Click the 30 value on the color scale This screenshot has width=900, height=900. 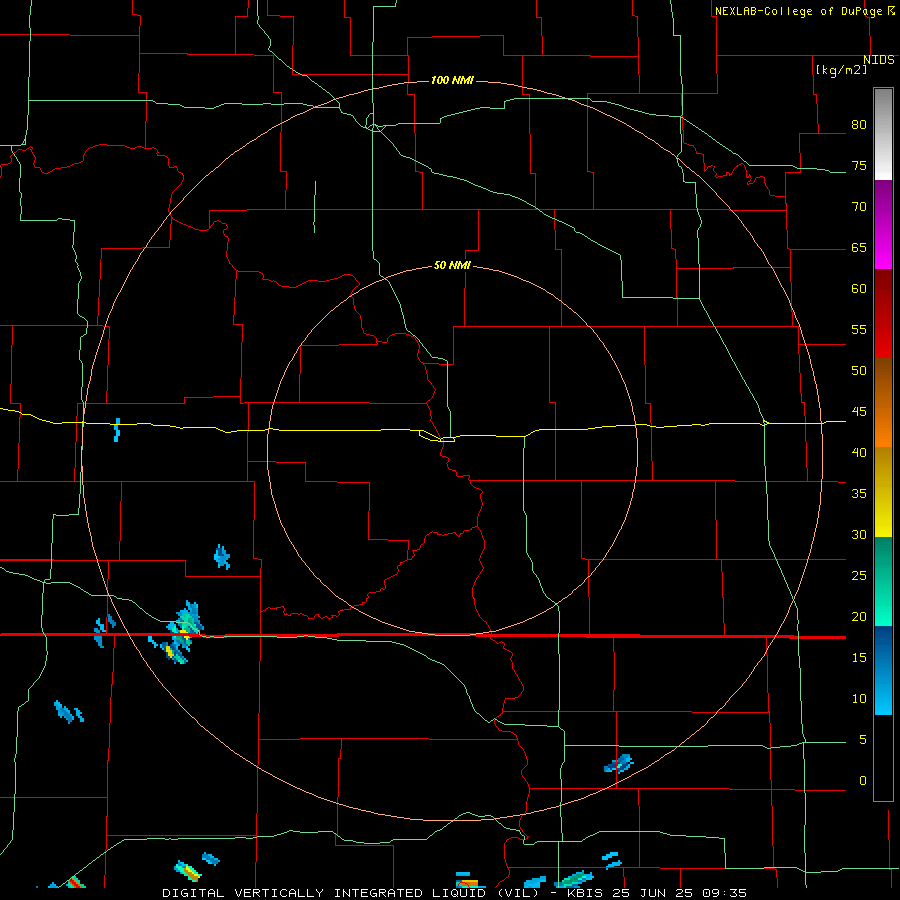[859, 534]
